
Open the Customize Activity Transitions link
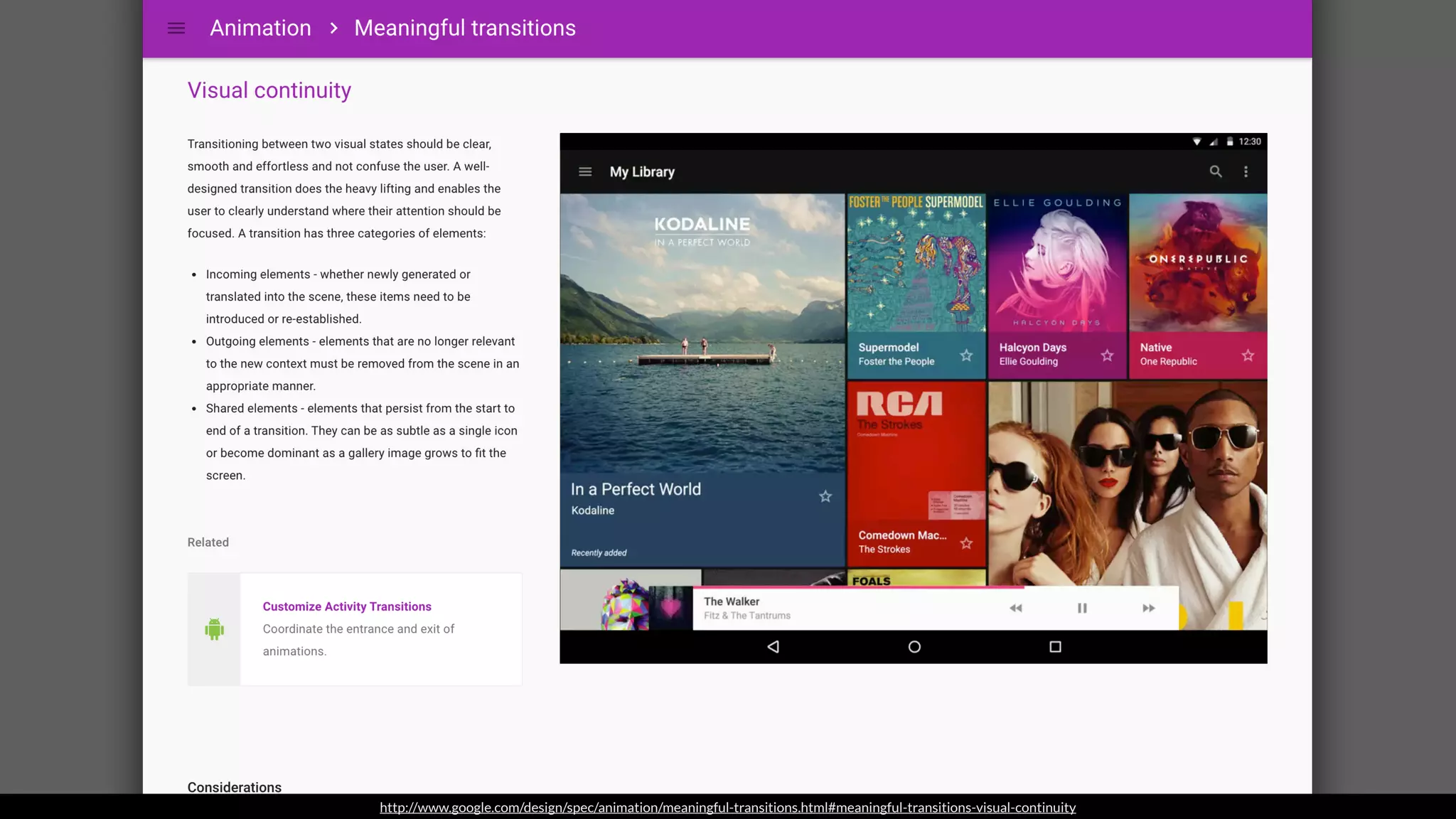pyautogui.click(x=347, y=606)
